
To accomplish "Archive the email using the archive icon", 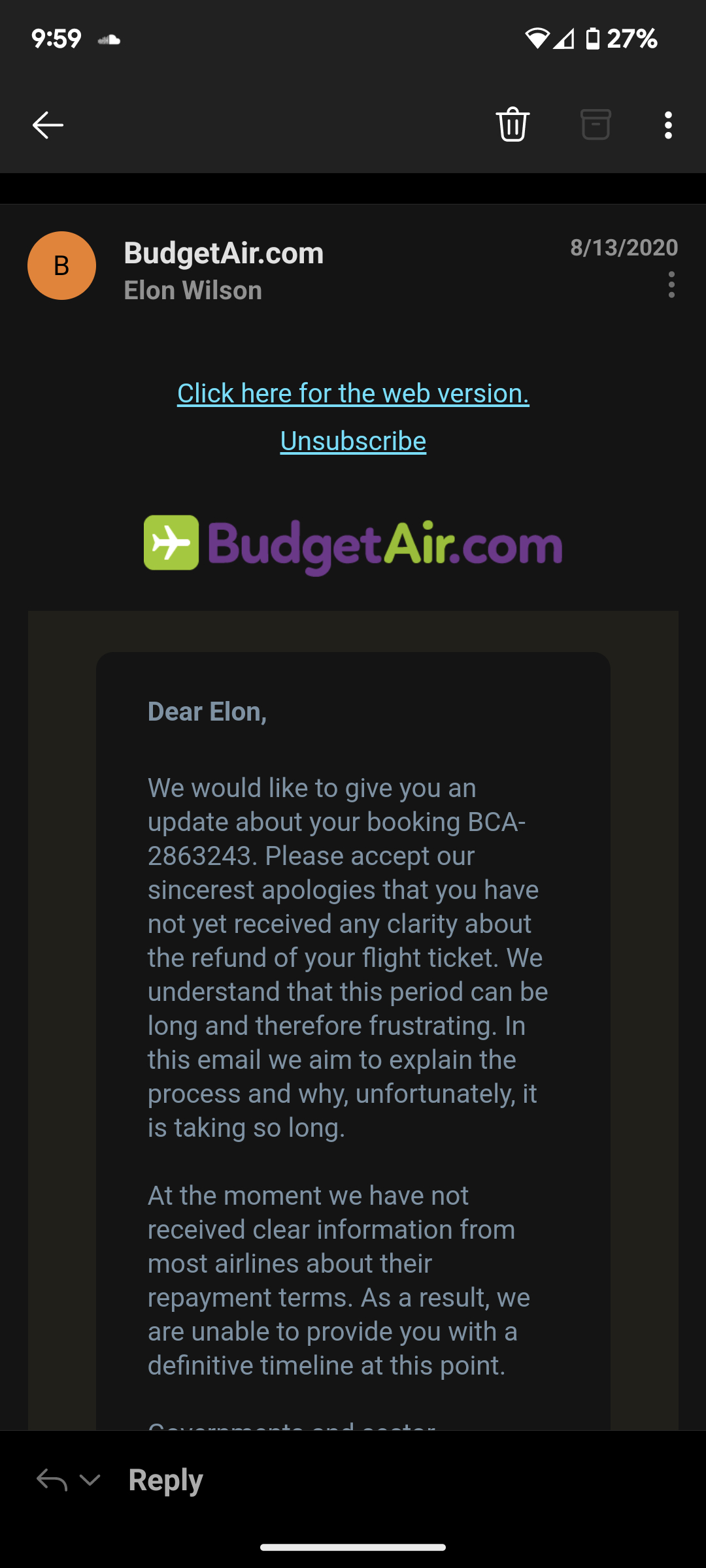I will click(596, 124).
